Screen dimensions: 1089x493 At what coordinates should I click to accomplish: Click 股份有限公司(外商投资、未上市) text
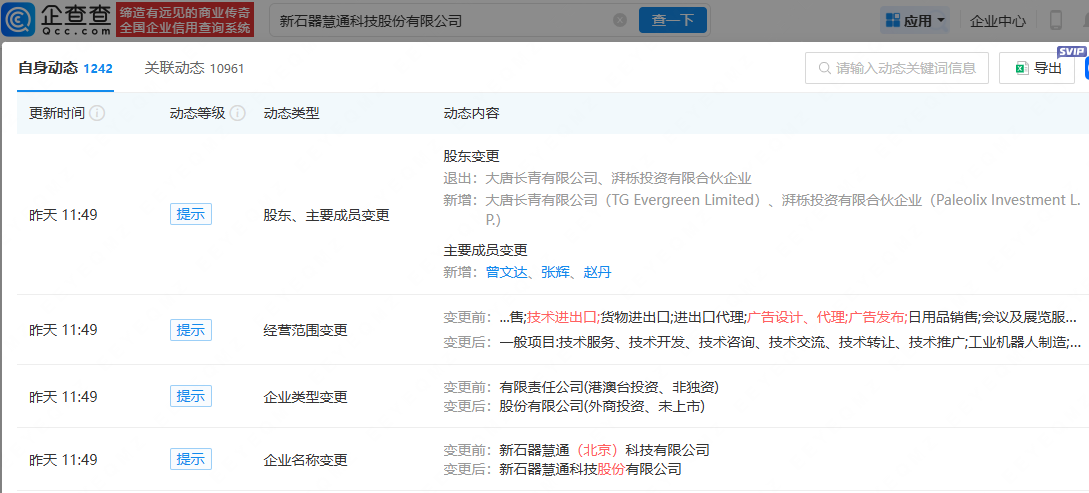pyautogui.click(x=602, y=406)
